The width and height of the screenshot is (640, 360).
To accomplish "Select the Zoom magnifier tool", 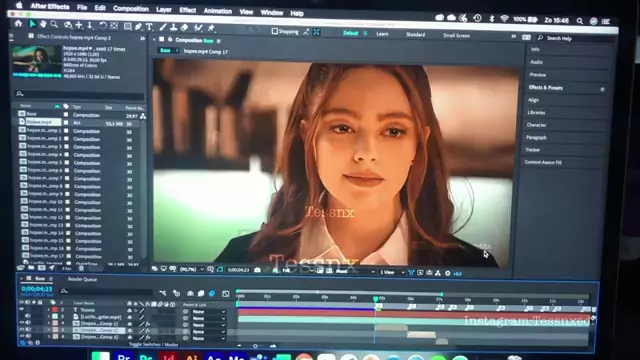I will click(54, 25).
